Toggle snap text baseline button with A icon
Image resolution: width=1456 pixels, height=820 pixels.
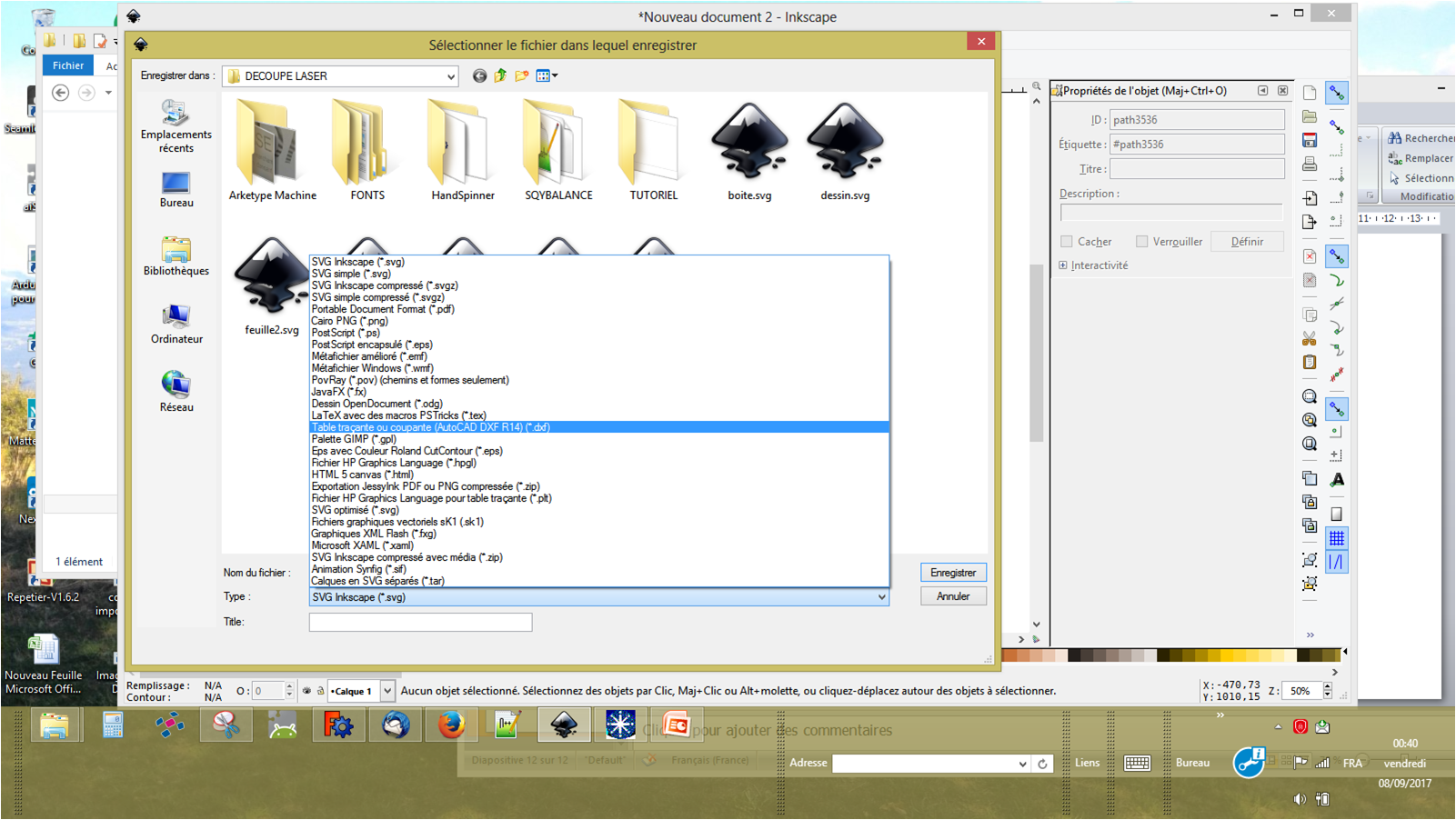click(x=1337, y=479)
